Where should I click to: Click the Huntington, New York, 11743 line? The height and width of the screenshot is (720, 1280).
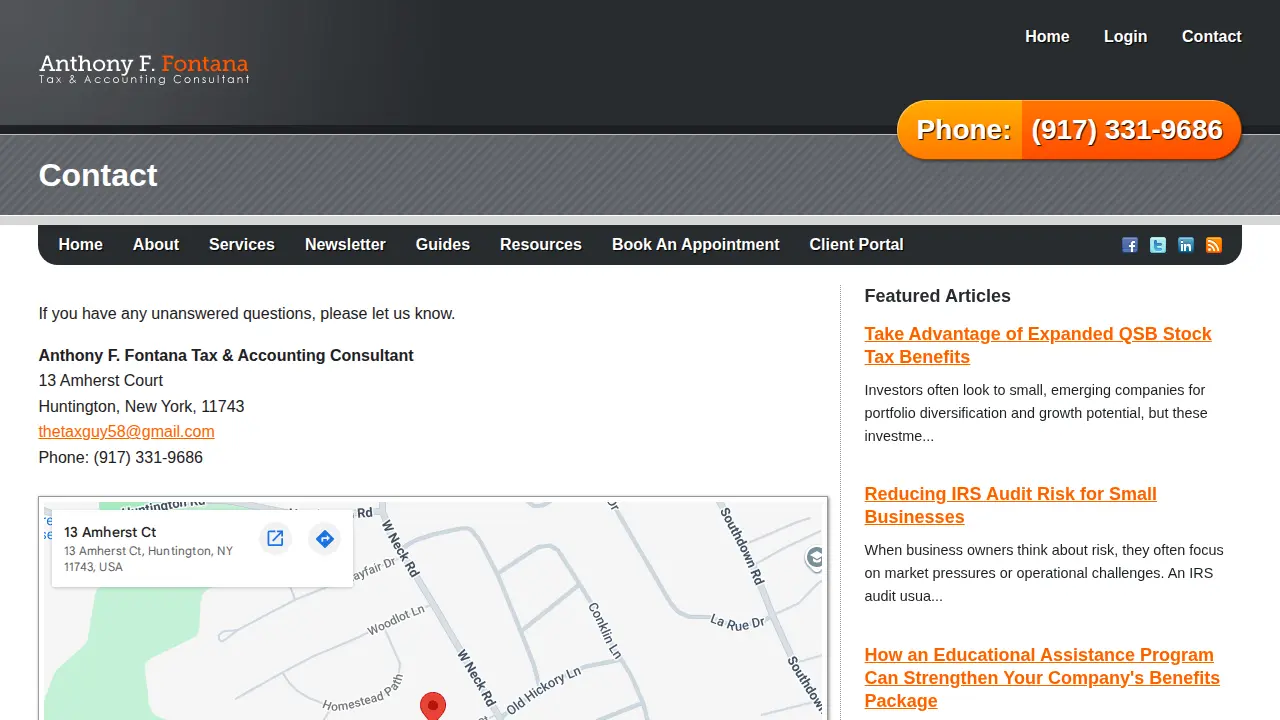coord(142,407)
